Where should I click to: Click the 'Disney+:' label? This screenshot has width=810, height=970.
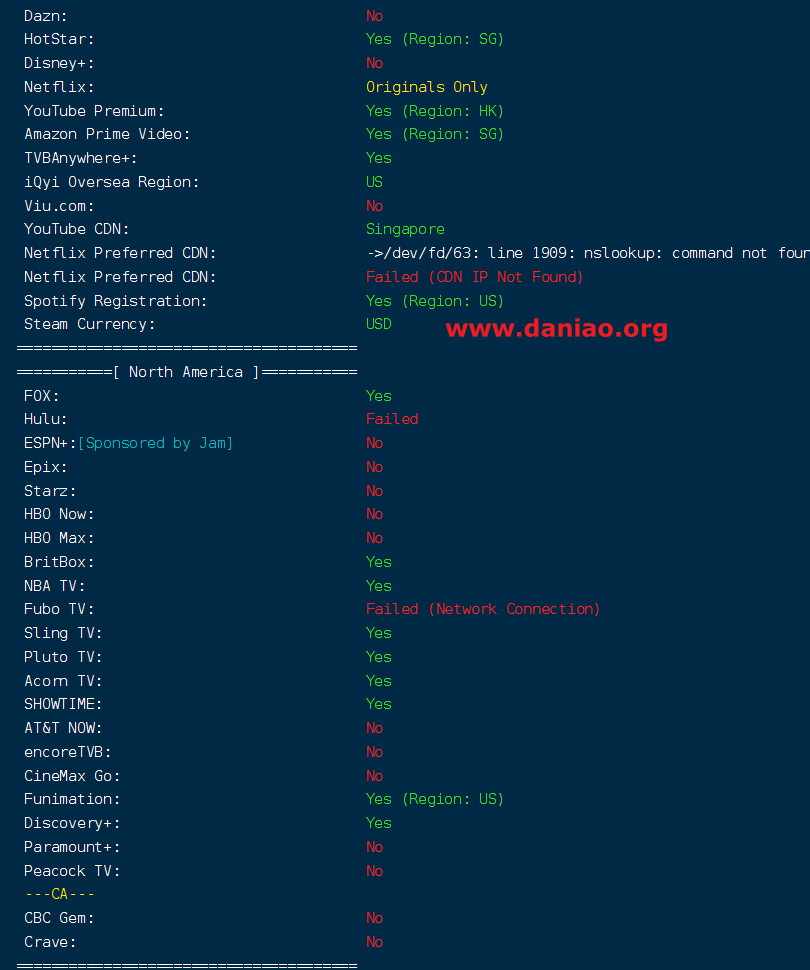[59, 63]
